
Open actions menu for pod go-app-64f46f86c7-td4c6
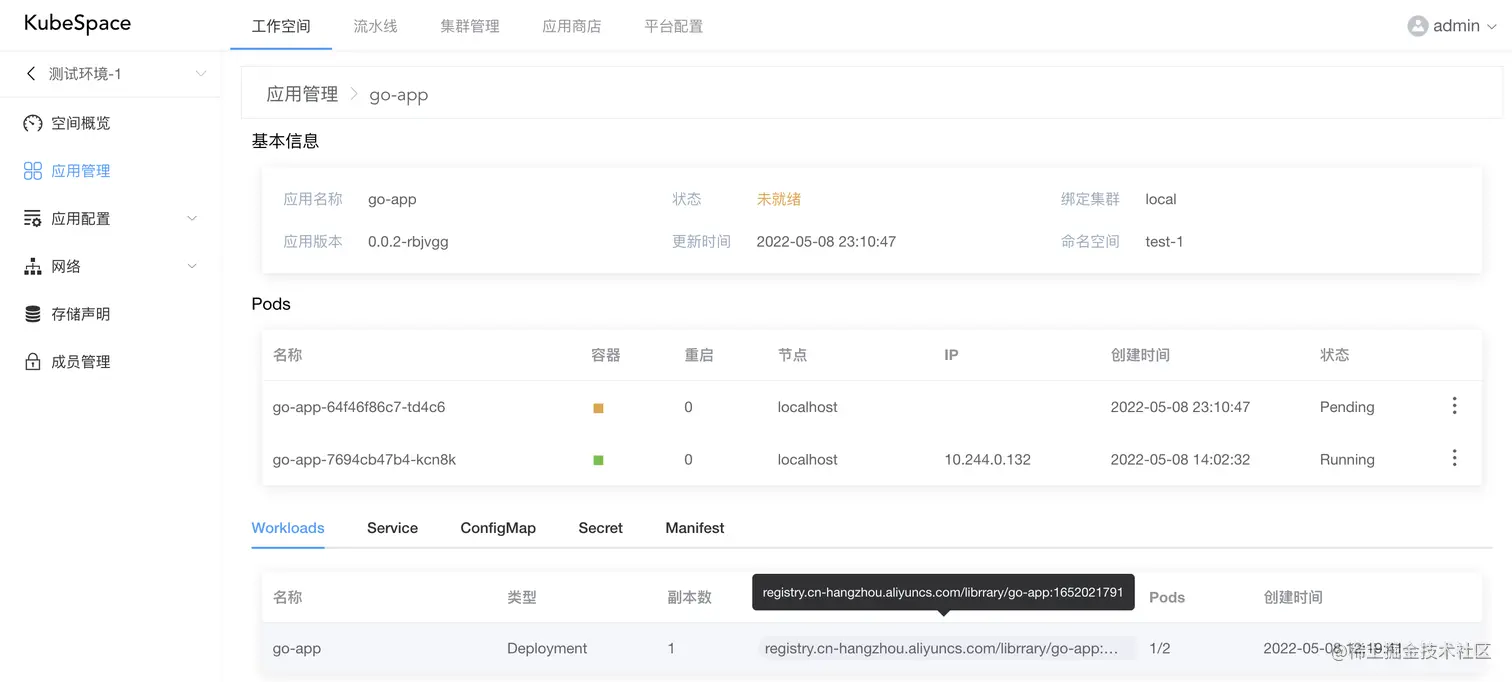point(1454,406)
